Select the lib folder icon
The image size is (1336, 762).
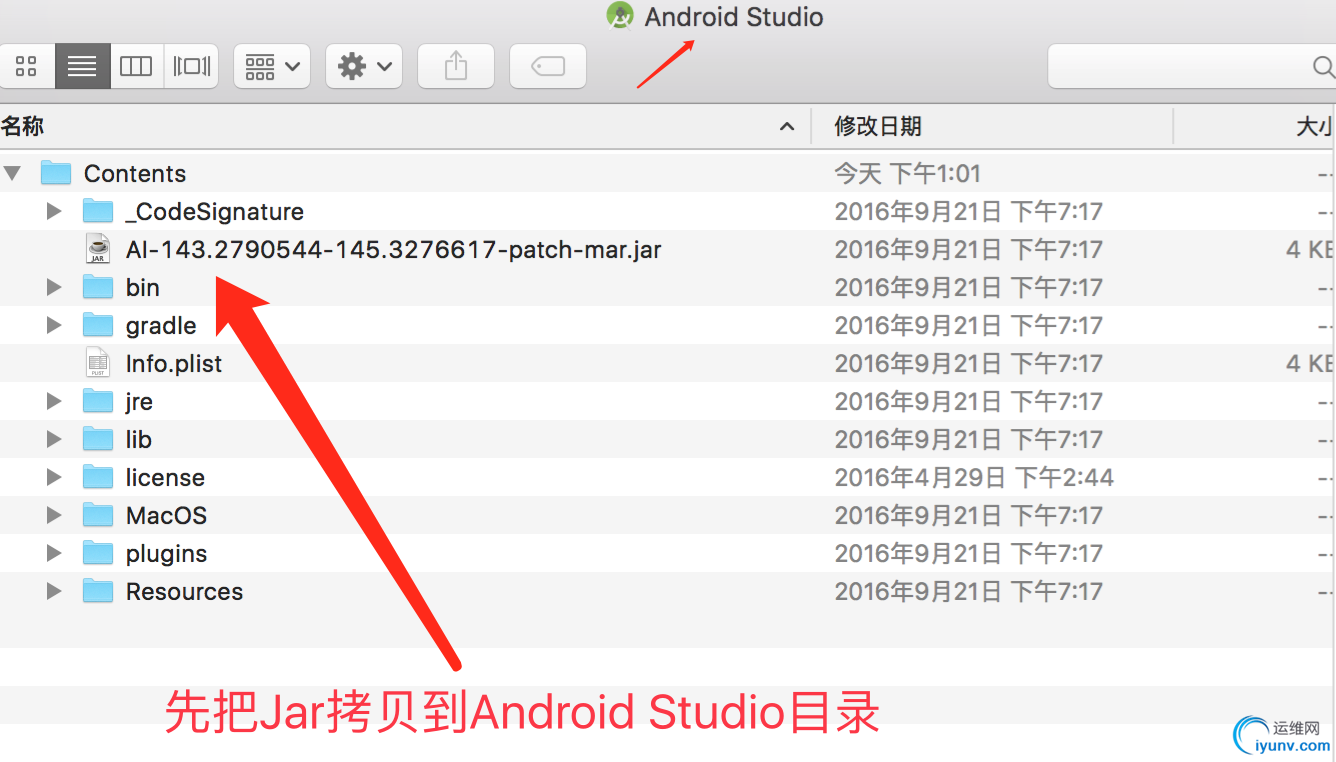(98, 439)
